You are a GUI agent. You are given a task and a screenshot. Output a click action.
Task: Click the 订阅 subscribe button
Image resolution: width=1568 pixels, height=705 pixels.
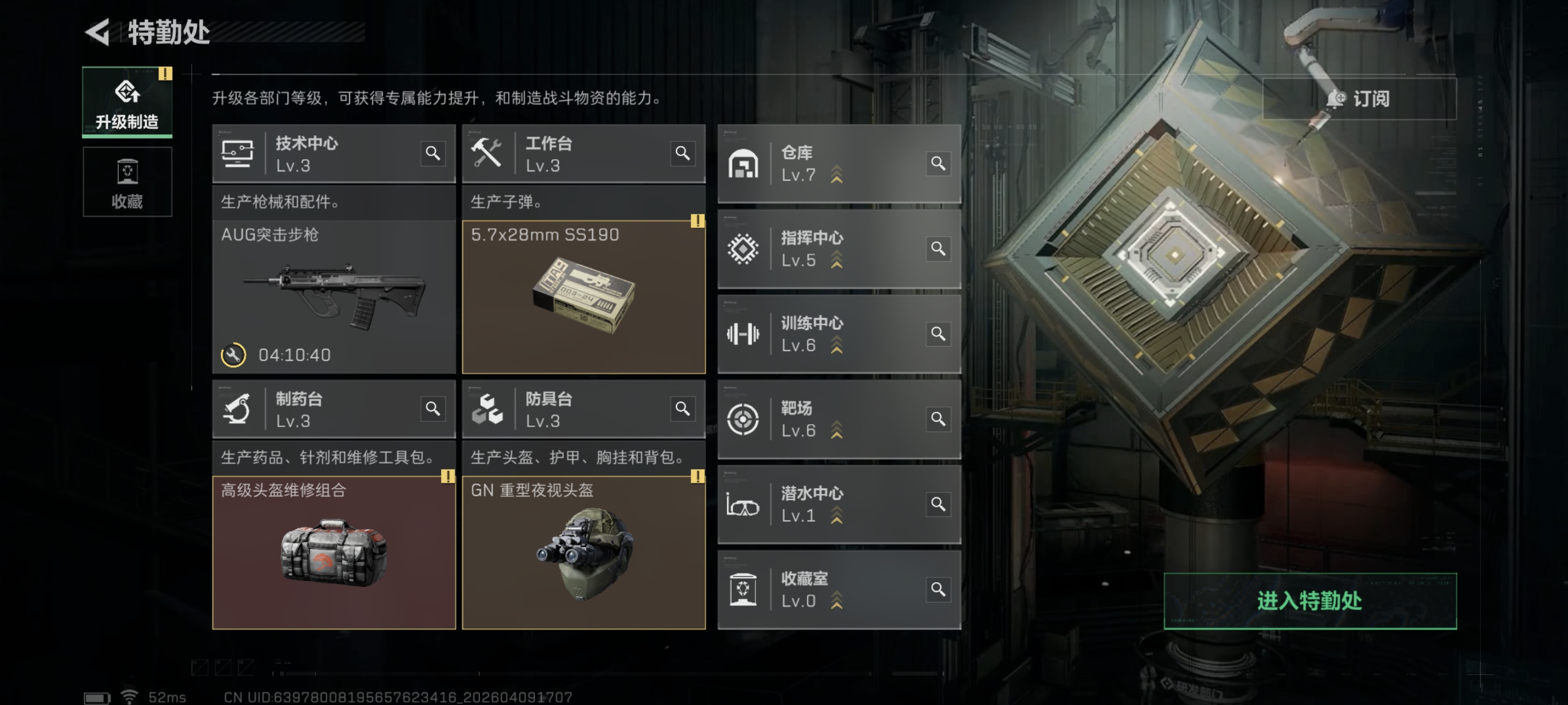[x=1359, y=99]
